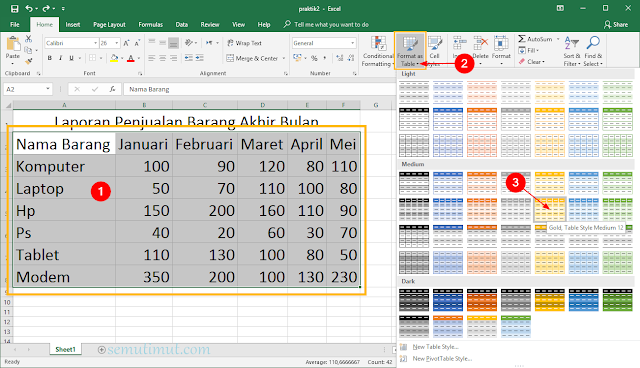Screen dimensions: 640x368
Task: Increase font size with the large A
Action: coord(127,43)
